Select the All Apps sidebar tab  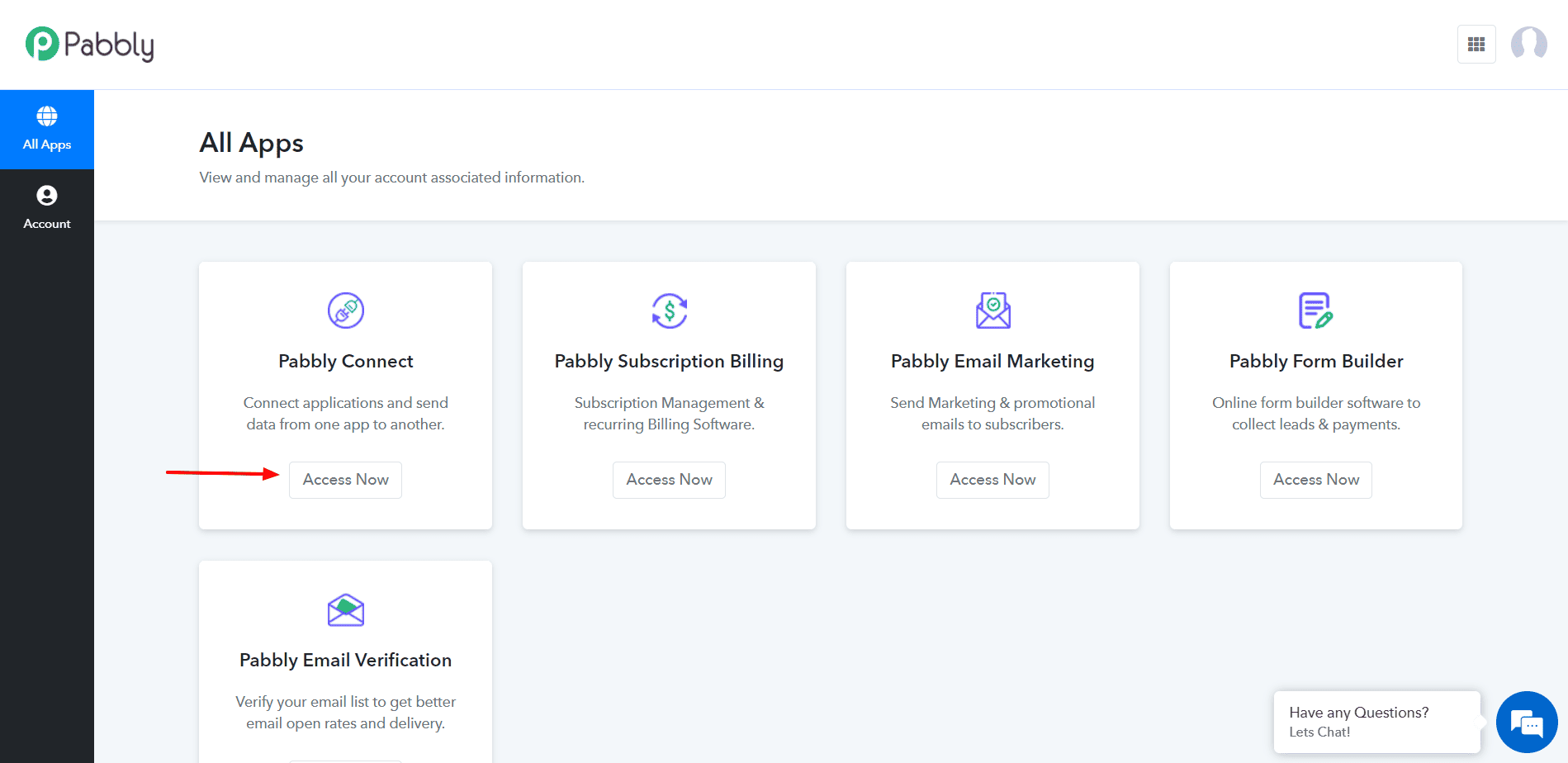[x=47, y=130]
